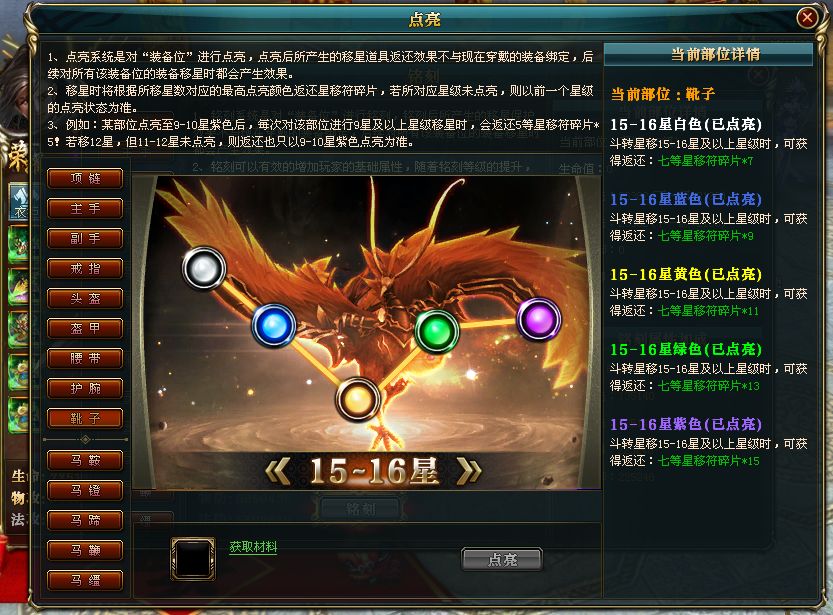Close the 点亮 window
Viewport: 833px width, 615px height.
pos(807,18)
